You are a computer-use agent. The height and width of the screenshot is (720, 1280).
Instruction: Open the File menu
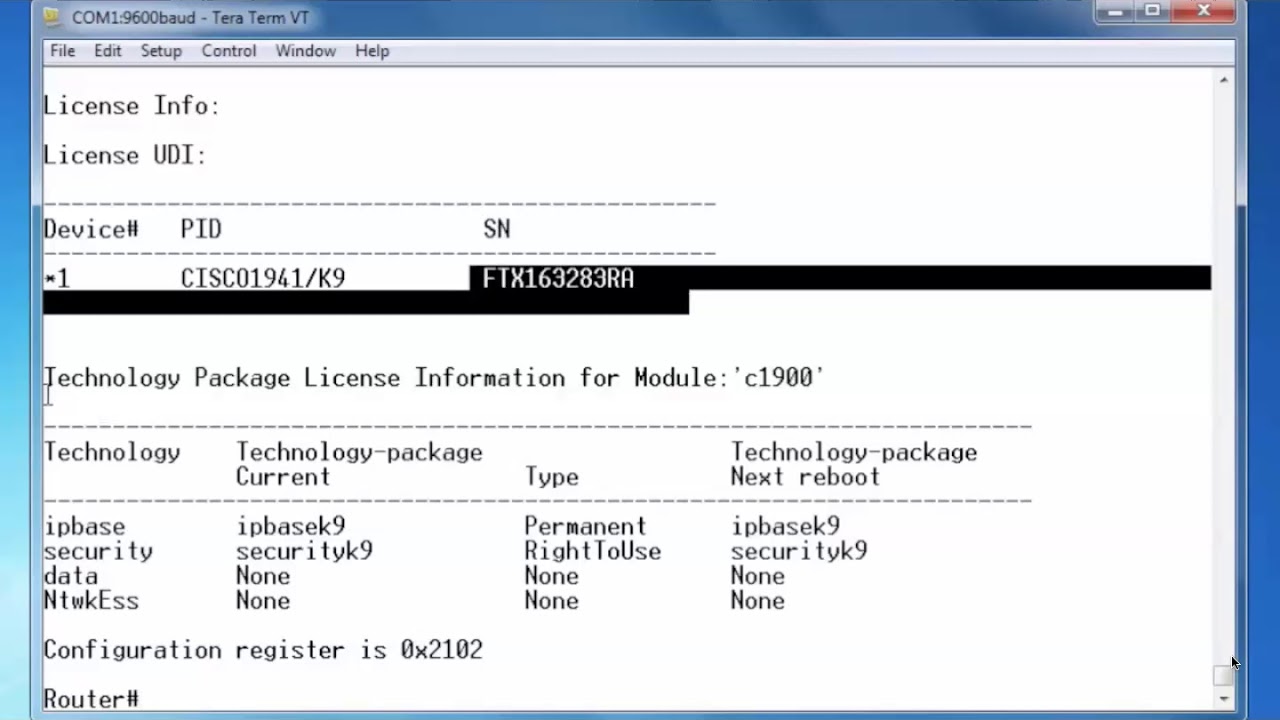pos(62,51)
